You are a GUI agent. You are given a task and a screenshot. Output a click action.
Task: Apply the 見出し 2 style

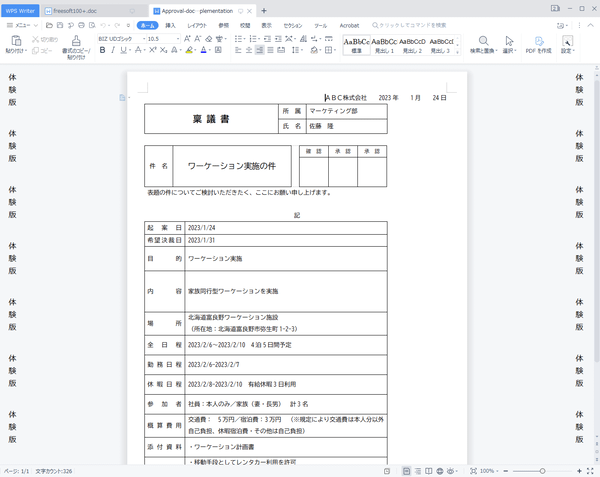(412, 46)
